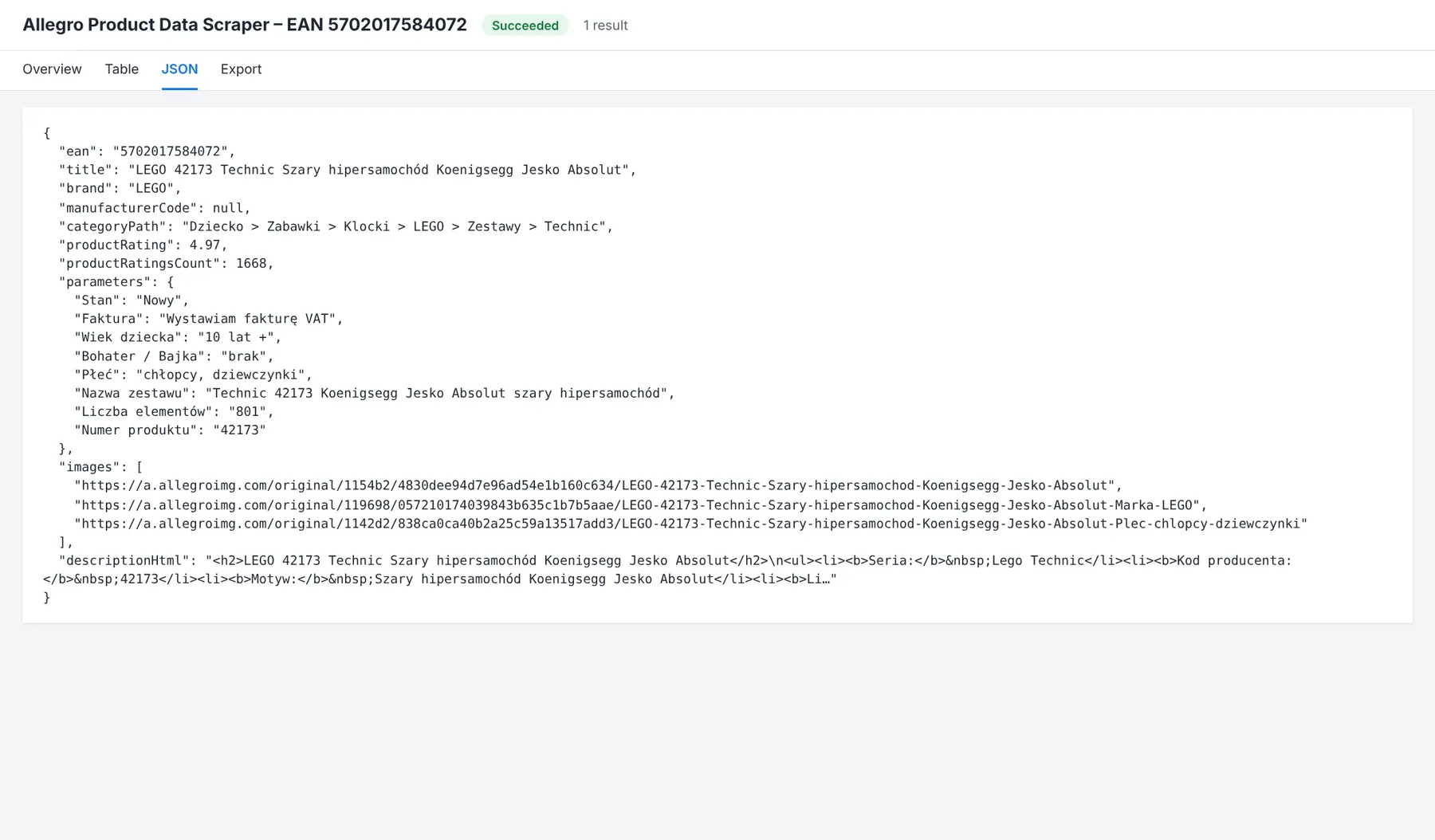
Task: Open the Overview tab
Action: 52,69
